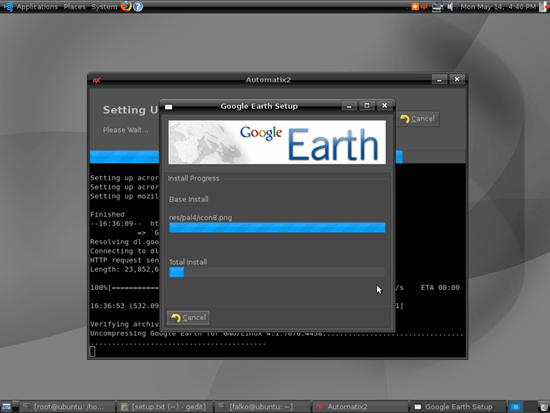This screenshot has height=413, width=550.
Task: Click the Base Install progress bar
Action: tap(277, 227)
